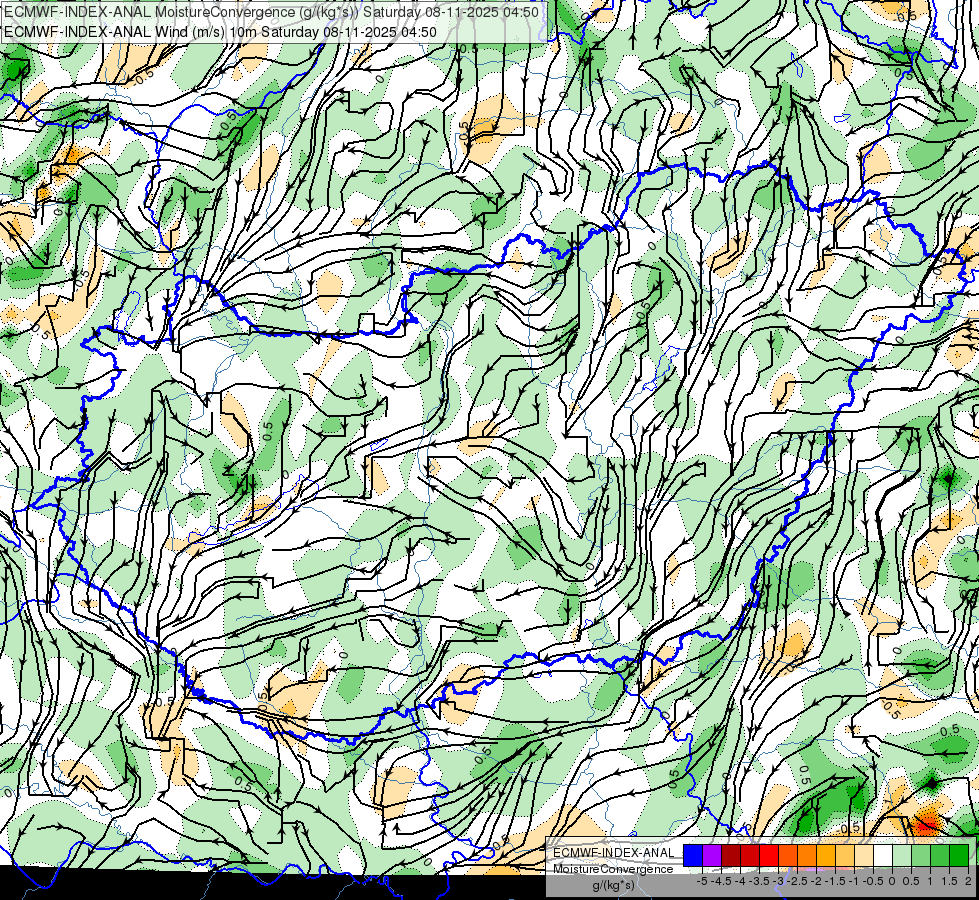Click the -1.5 legend scale value
Image resolution: width=979 pixels, height=900 pixels.
tap(835, 881)
